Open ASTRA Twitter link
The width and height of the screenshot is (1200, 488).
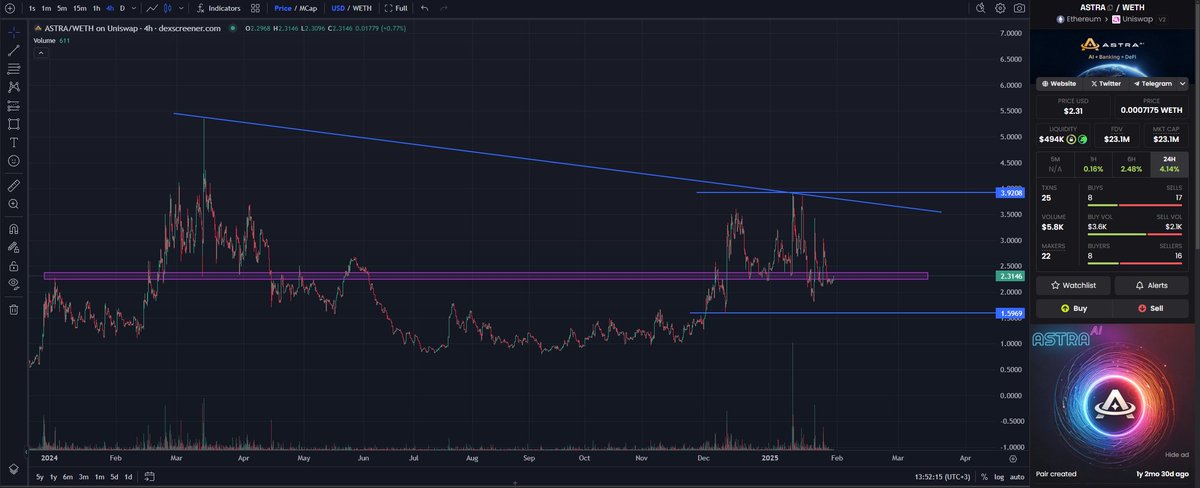pyautogui.click(x=1105, y=83)
